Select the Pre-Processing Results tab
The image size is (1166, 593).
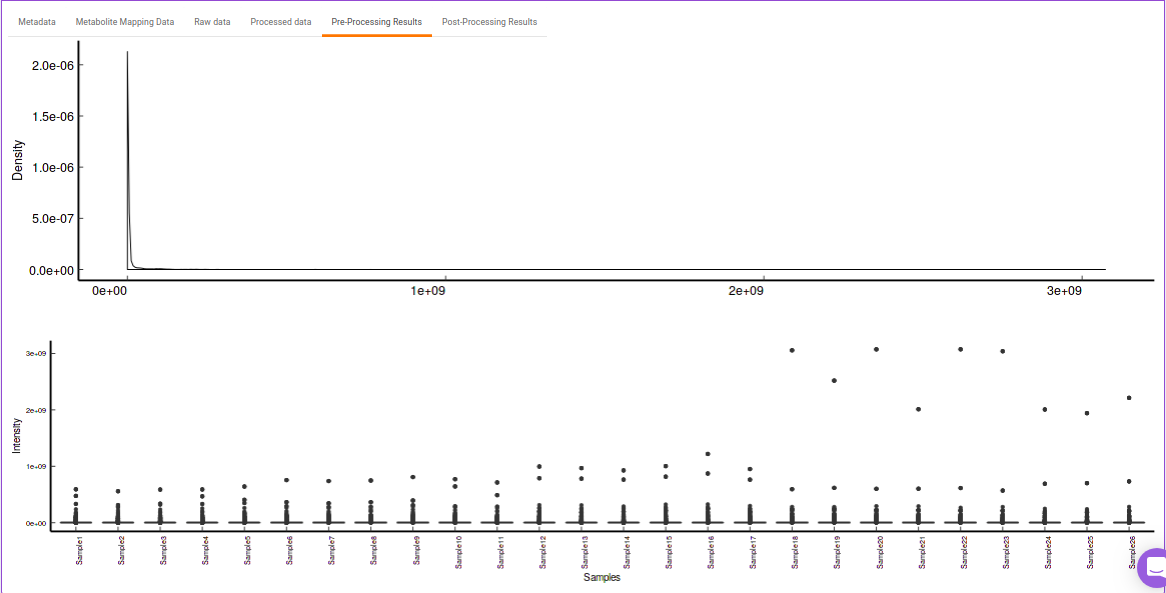tap(376, 22)
